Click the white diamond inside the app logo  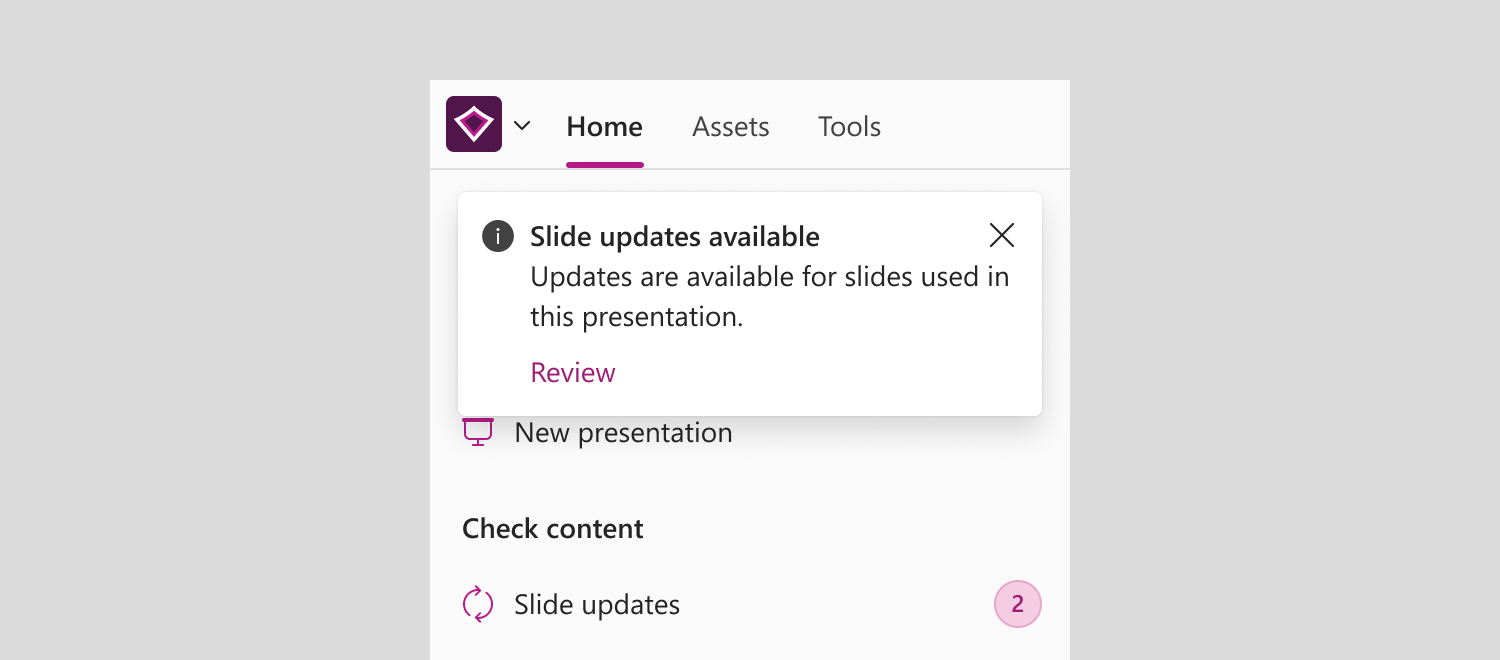474,124
